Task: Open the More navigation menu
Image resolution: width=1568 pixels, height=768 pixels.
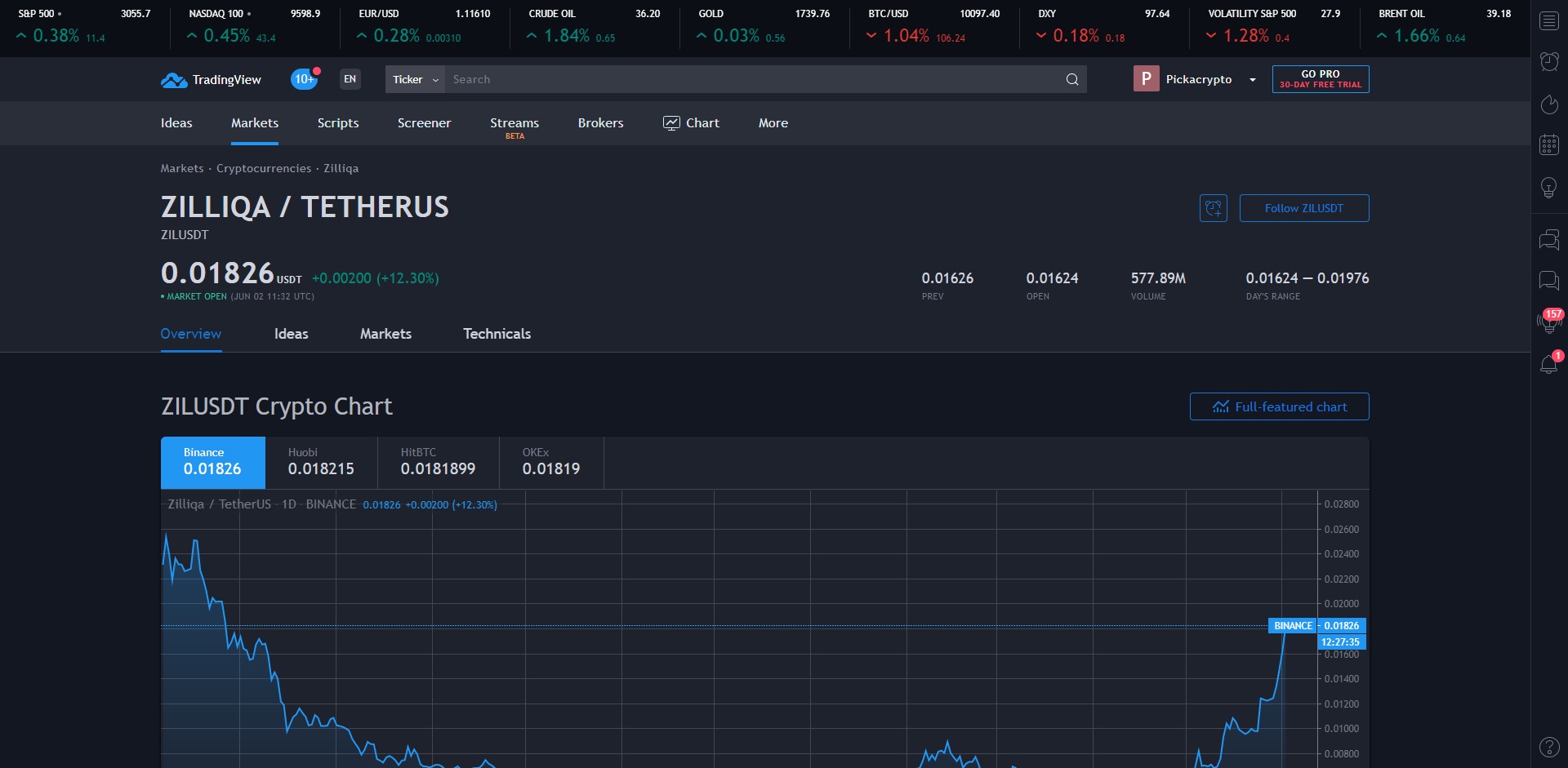Action: click(773, 123)
